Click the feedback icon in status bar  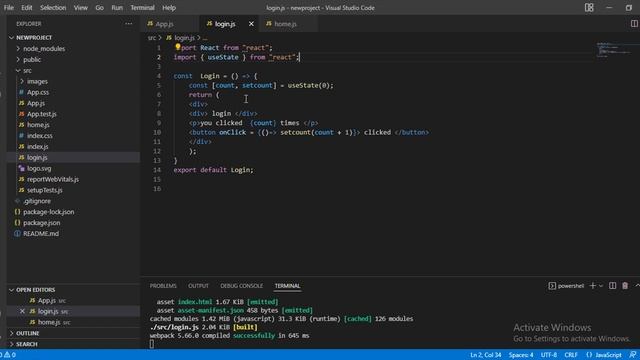633,355
